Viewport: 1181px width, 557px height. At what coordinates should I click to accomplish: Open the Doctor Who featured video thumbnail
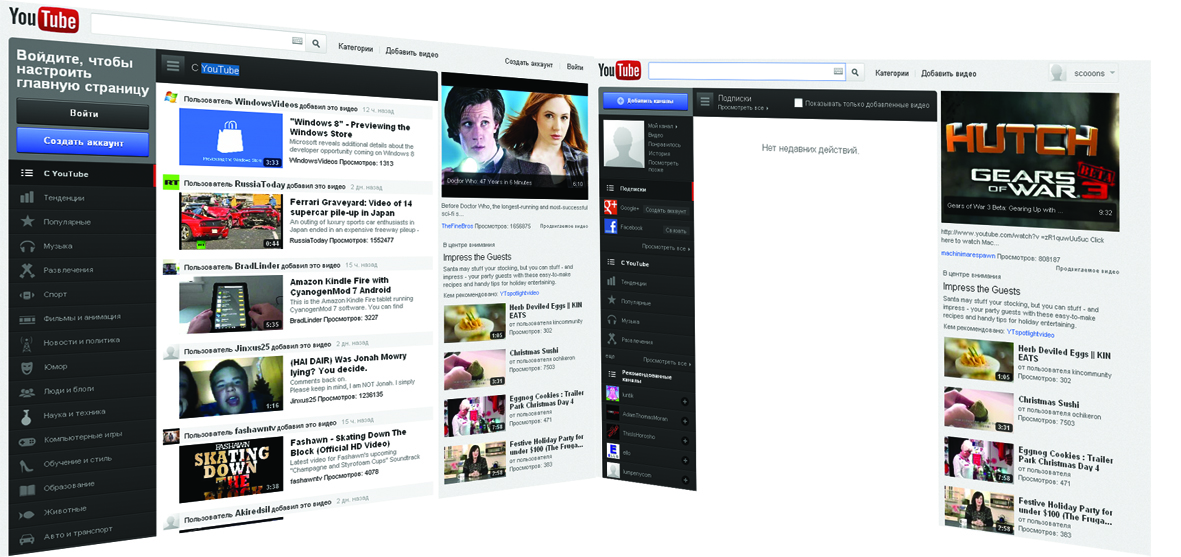pyautogui.click(x=514, y=137)
